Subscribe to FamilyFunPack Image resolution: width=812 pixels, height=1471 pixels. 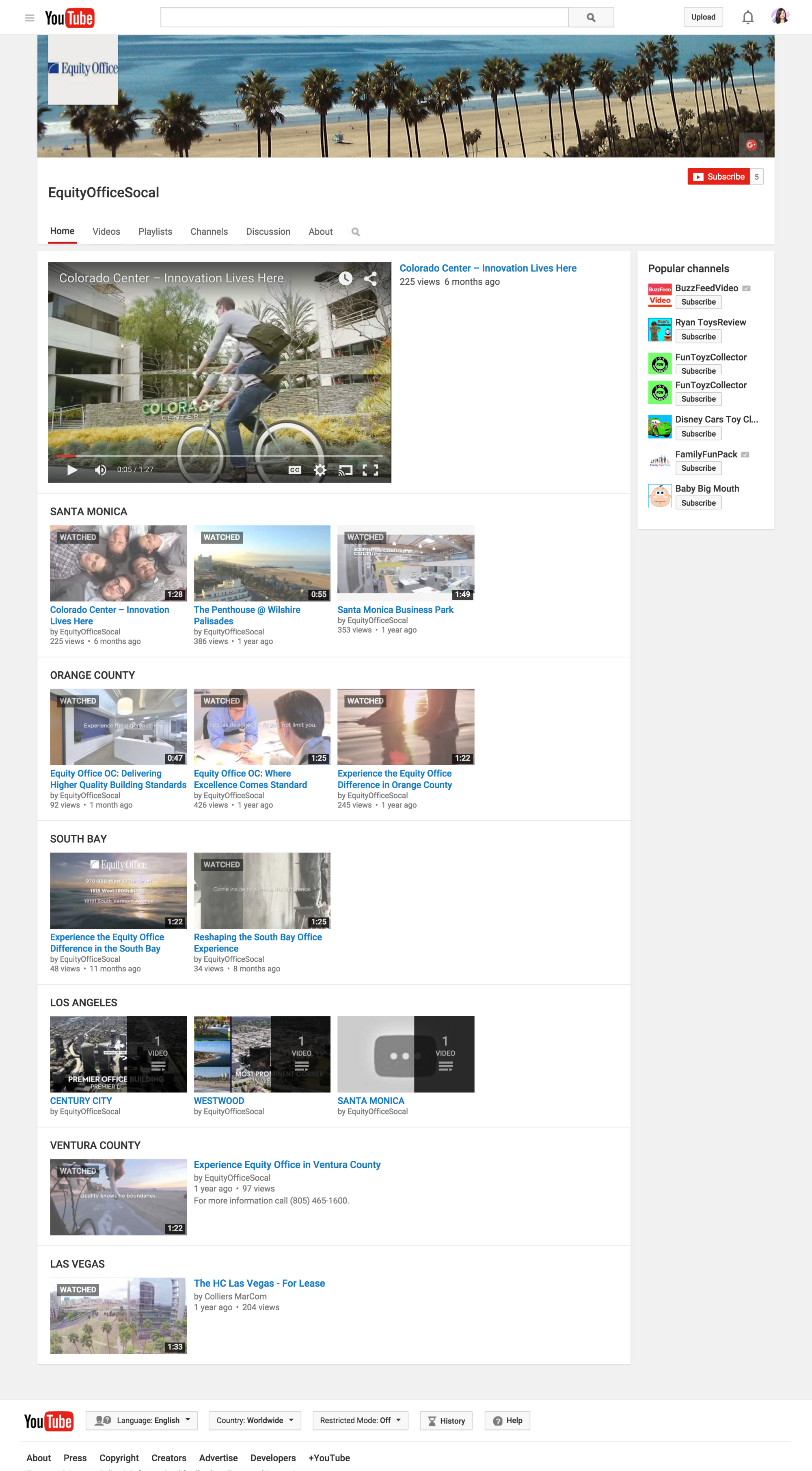[698, 468]
